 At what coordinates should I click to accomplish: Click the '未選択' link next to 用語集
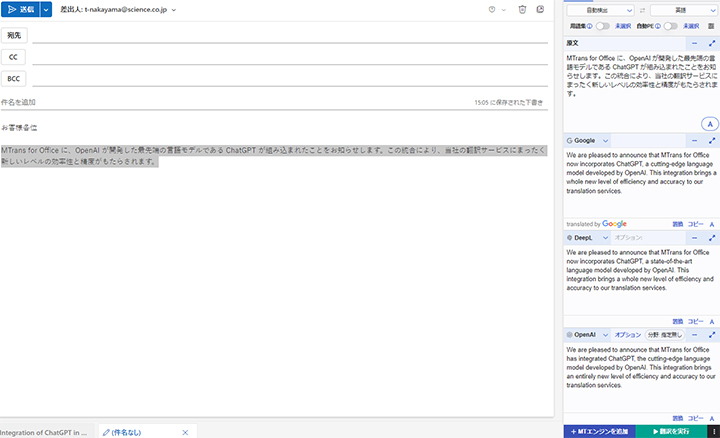pos(623,26)
